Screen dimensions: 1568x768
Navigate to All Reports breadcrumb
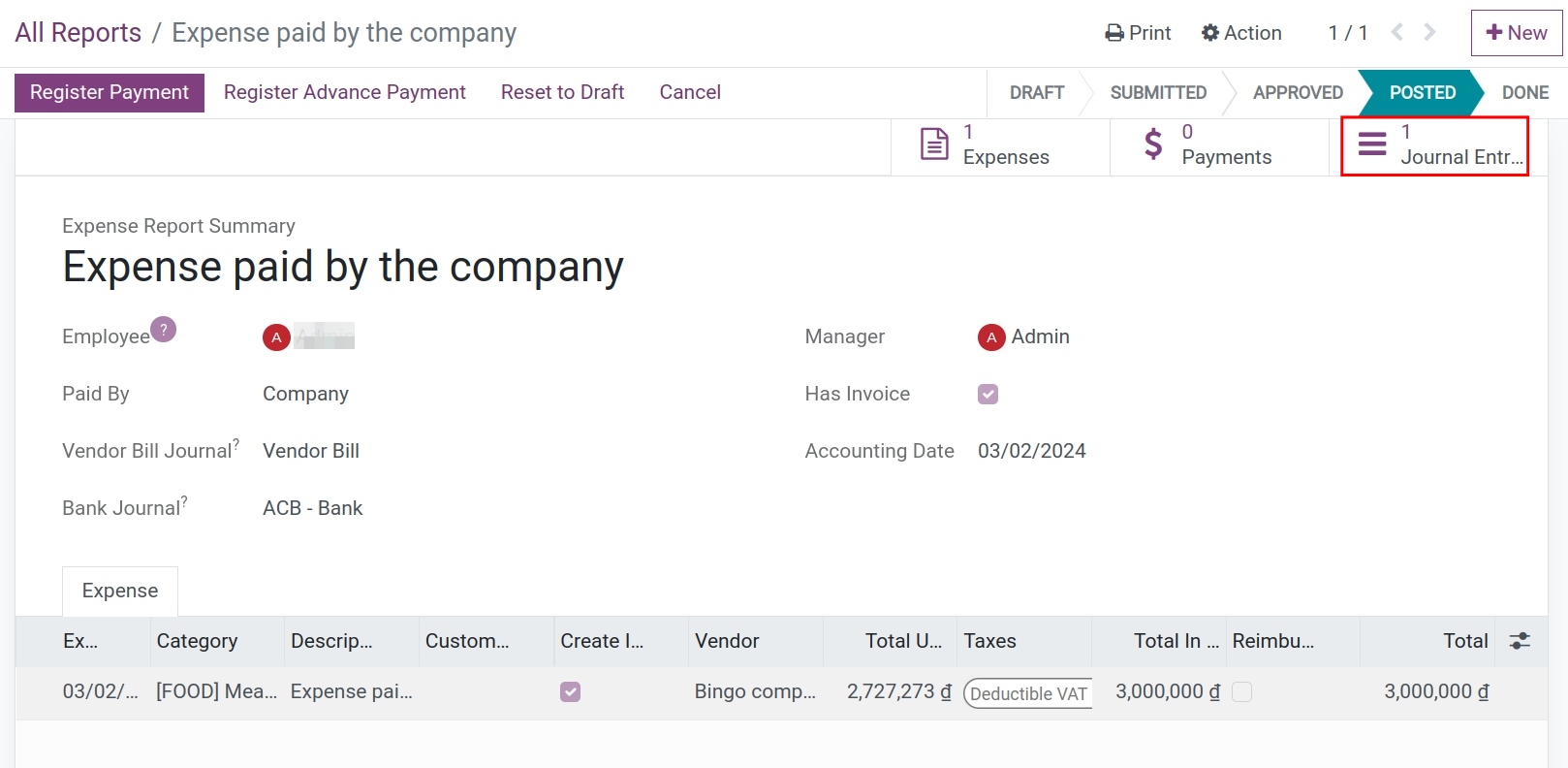pyautogui.click(x=78, y=33)
